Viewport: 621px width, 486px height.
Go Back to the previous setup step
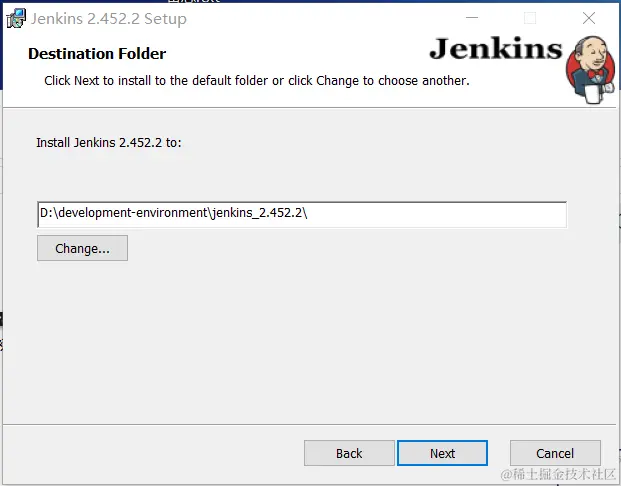pyautogui.click(x=349, y=453)
